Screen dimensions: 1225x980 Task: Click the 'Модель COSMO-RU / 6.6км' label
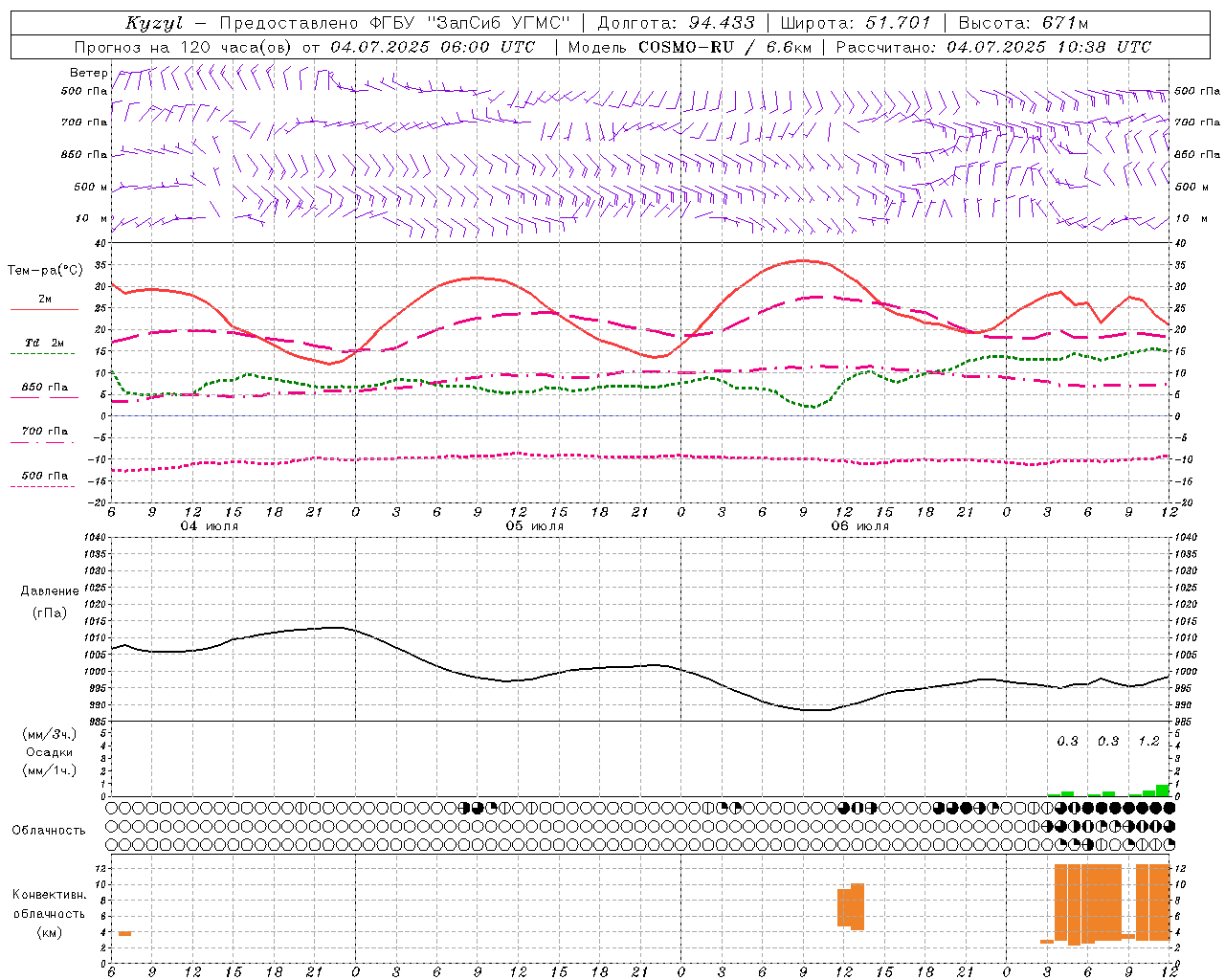[688, 47]
